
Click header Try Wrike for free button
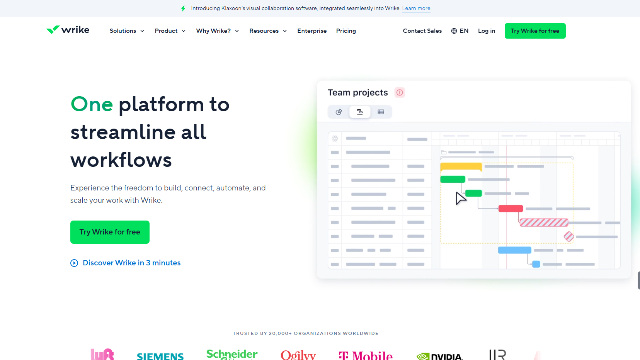pyautogui.click(x=535, y=31)
